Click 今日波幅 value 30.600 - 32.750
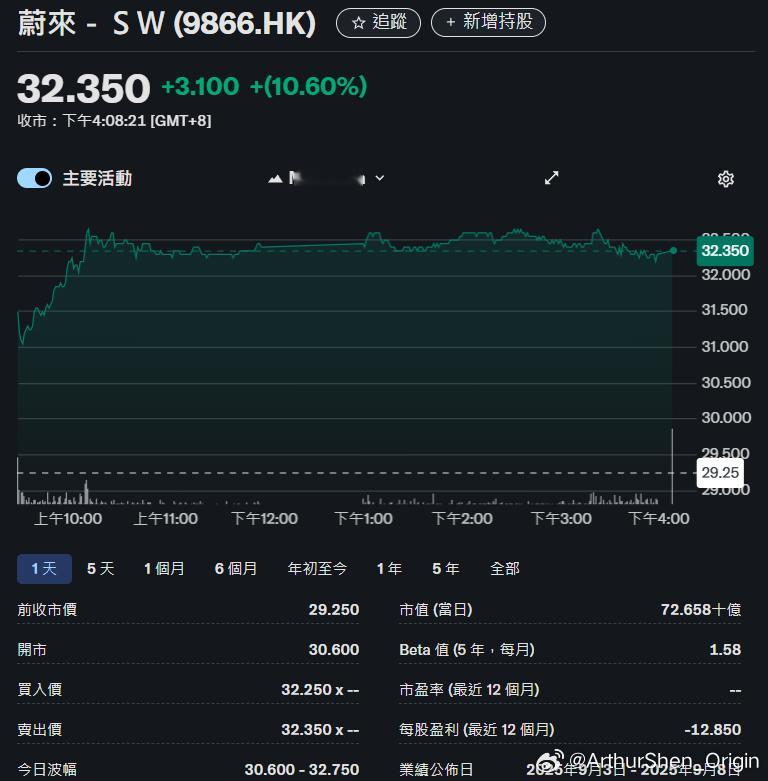The image size is (768, 781). (x=302, y=770)
